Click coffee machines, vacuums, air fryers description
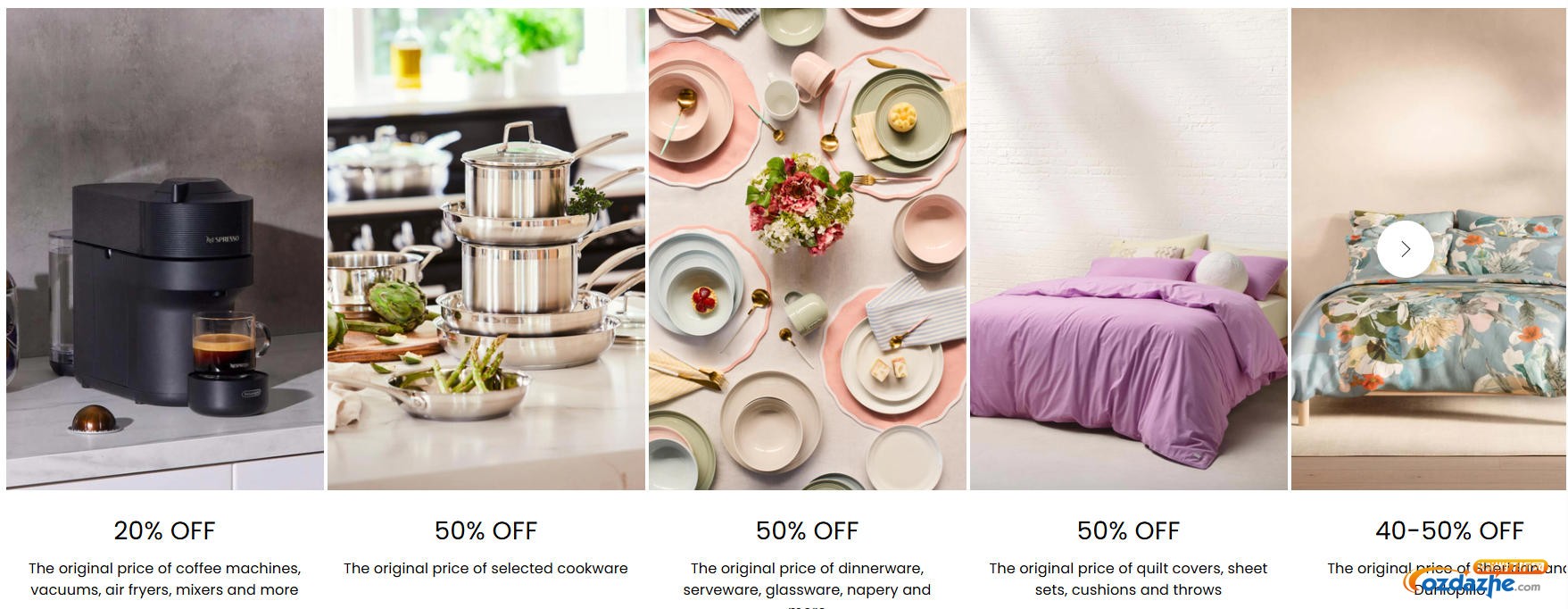The width and height of the screenshot is (1568, 609). [165, 579]
